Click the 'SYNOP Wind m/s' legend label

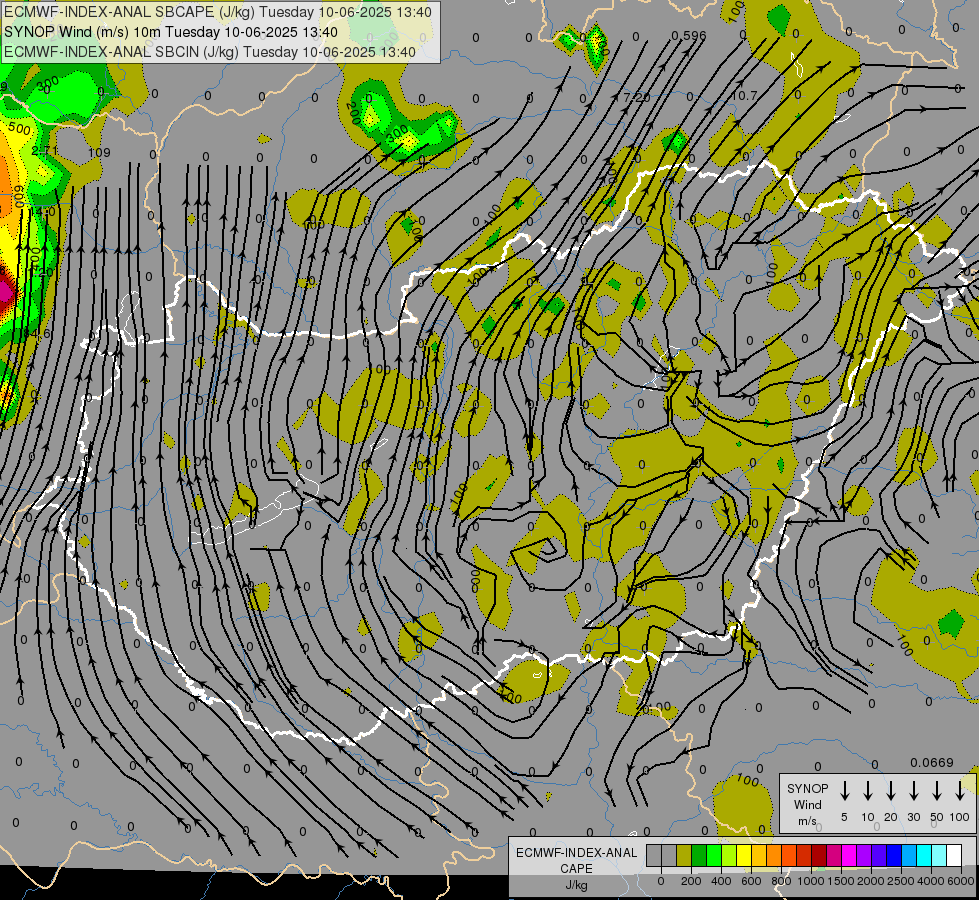(807, 804)
